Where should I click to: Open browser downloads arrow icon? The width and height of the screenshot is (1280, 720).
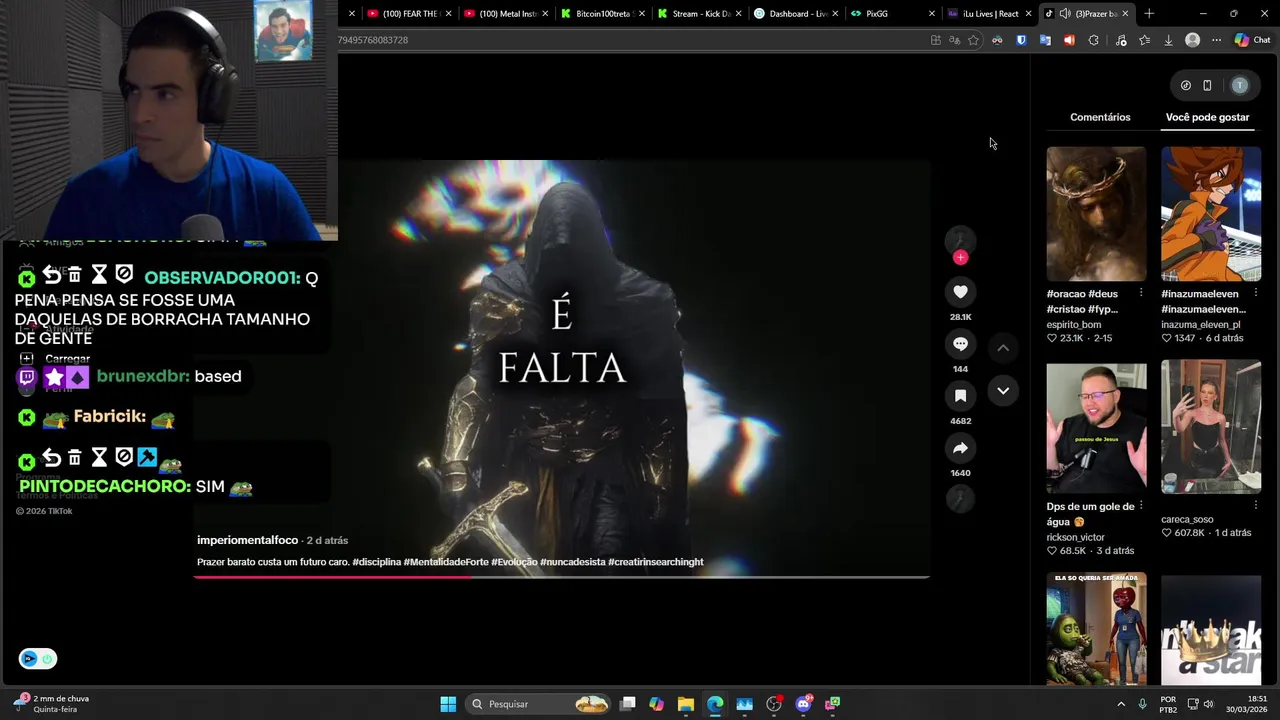pos(1168,40)
